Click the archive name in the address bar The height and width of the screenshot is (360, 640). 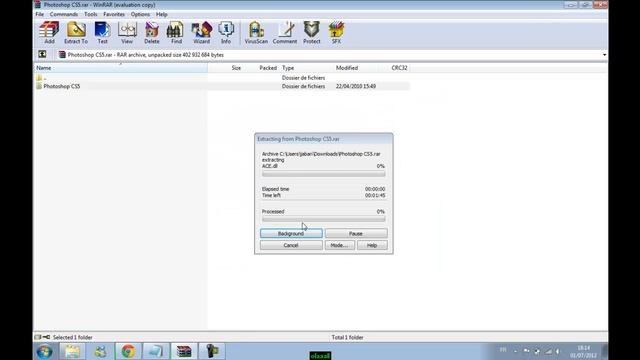[146, 55]
